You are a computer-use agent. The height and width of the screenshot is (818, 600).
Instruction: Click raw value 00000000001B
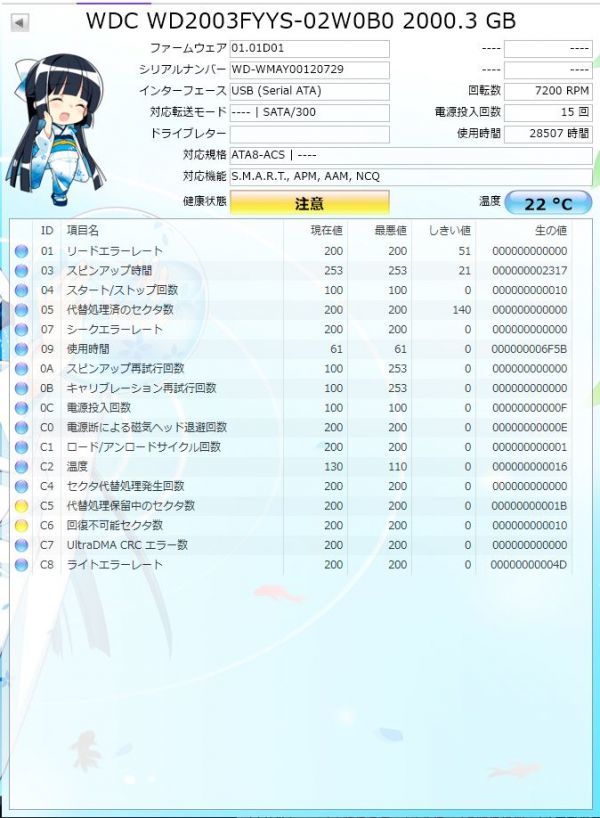point(529,506)
